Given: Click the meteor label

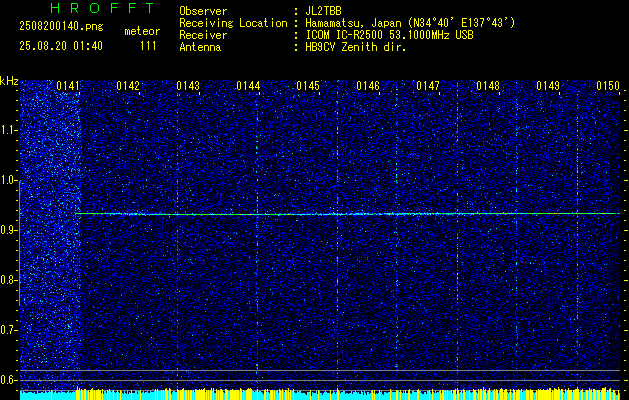Looking at the screenshot, I should coord(142,31).
